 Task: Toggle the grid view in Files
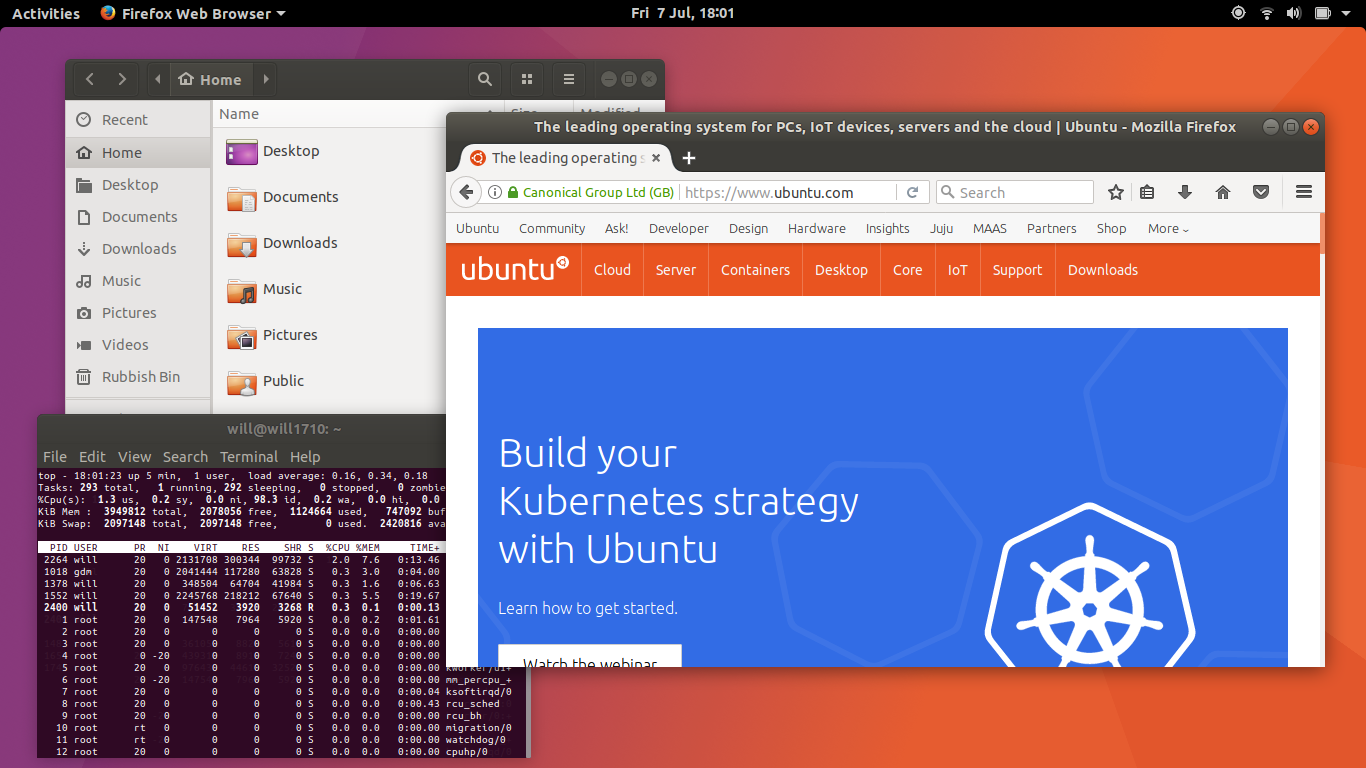527,79
